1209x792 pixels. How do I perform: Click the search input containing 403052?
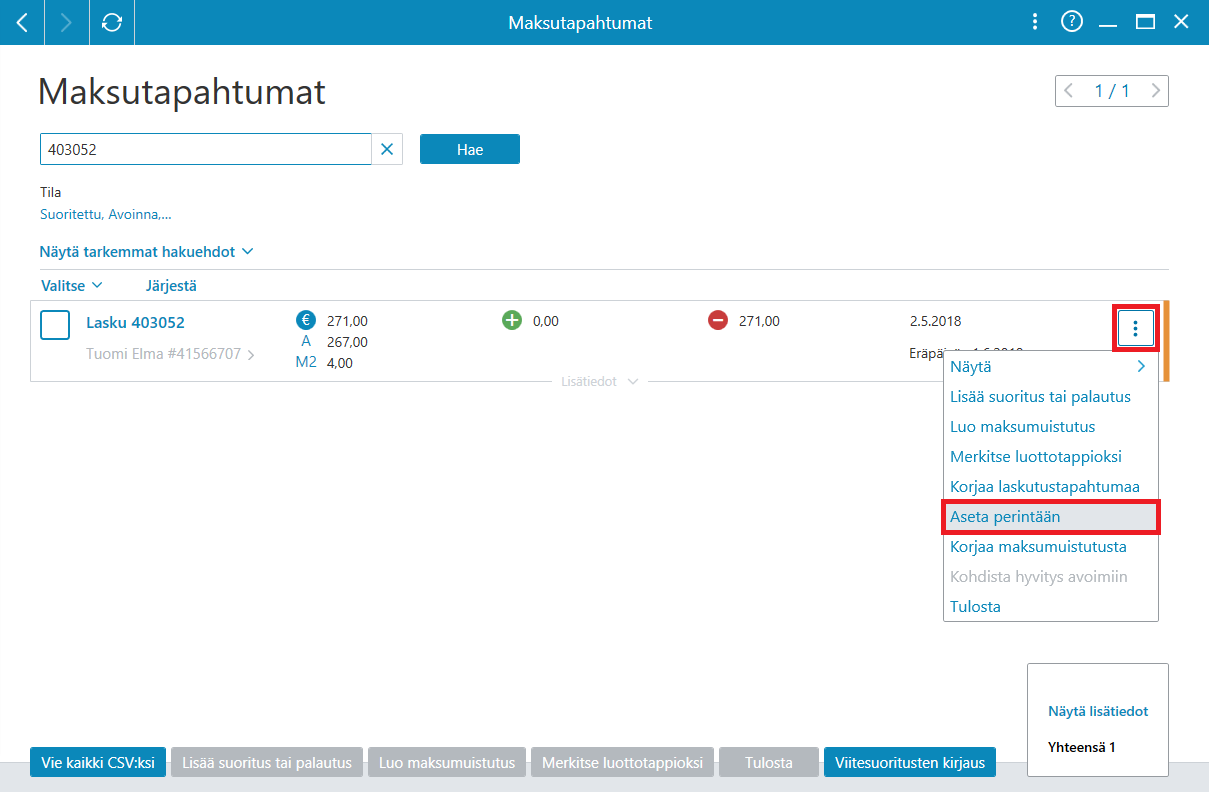coord(205,150)
